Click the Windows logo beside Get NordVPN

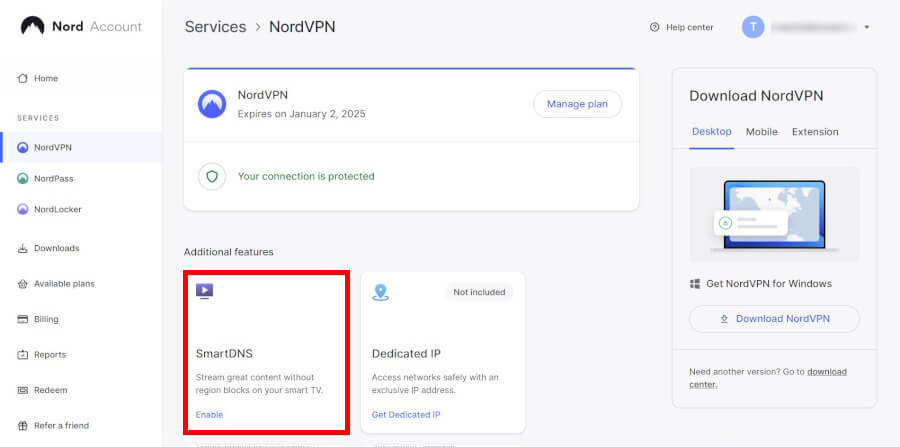point(695,284)
